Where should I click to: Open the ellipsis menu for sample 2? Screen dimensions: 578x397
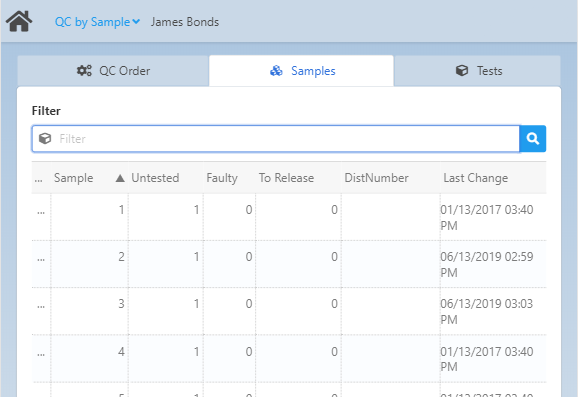tap(41, 259)
